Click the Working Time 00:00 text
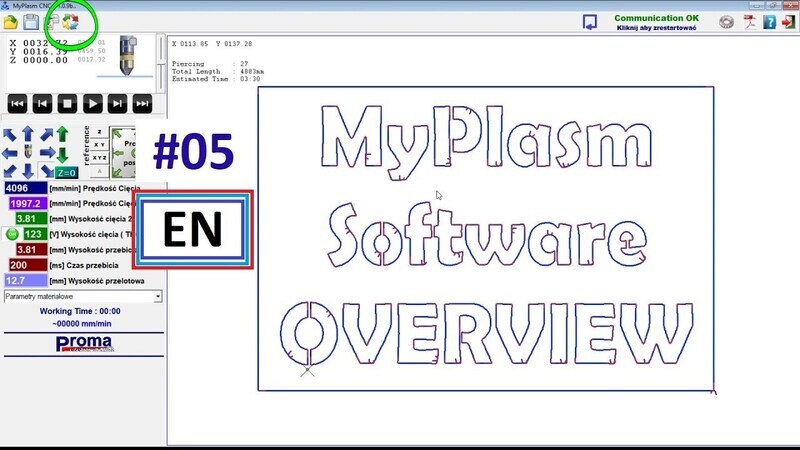 tap(80, 311)
